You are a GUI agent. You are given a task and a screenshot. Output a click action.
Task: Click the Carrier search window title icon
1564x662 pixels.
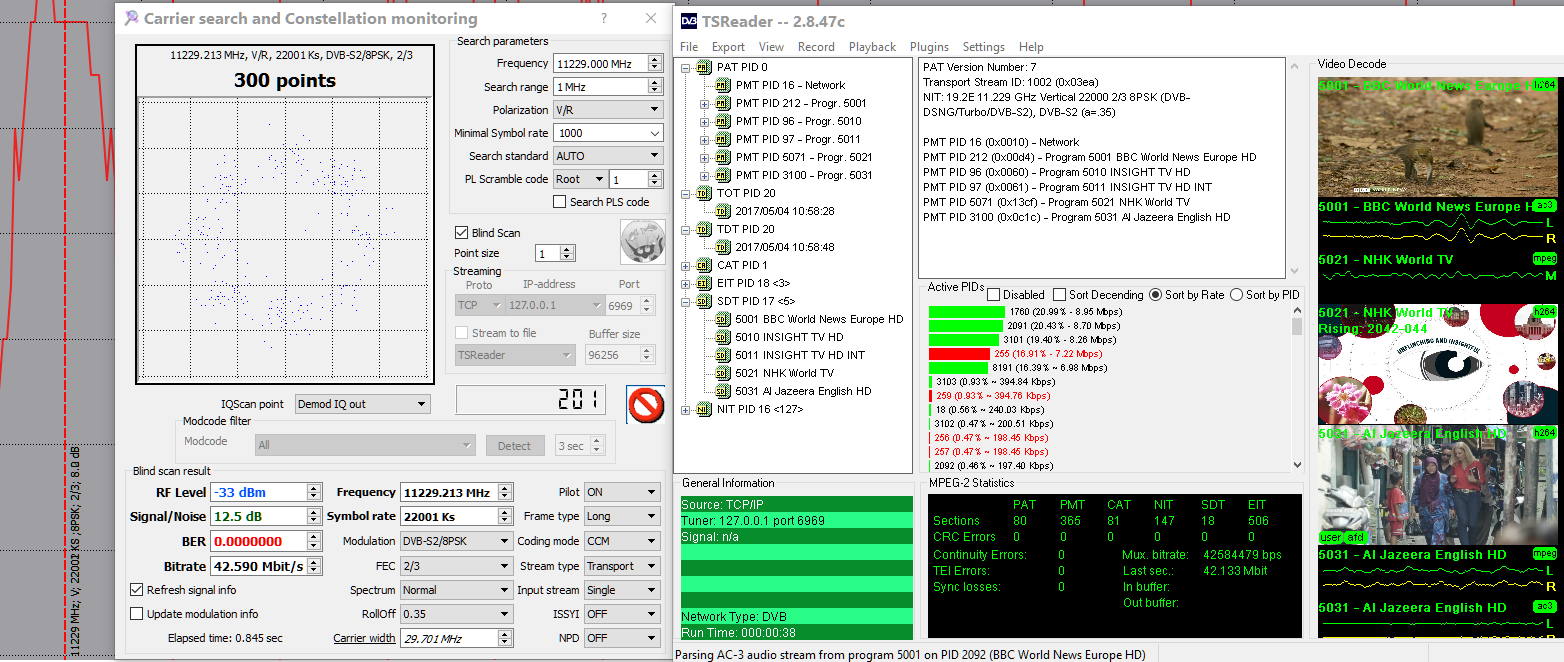pos(131,18)
